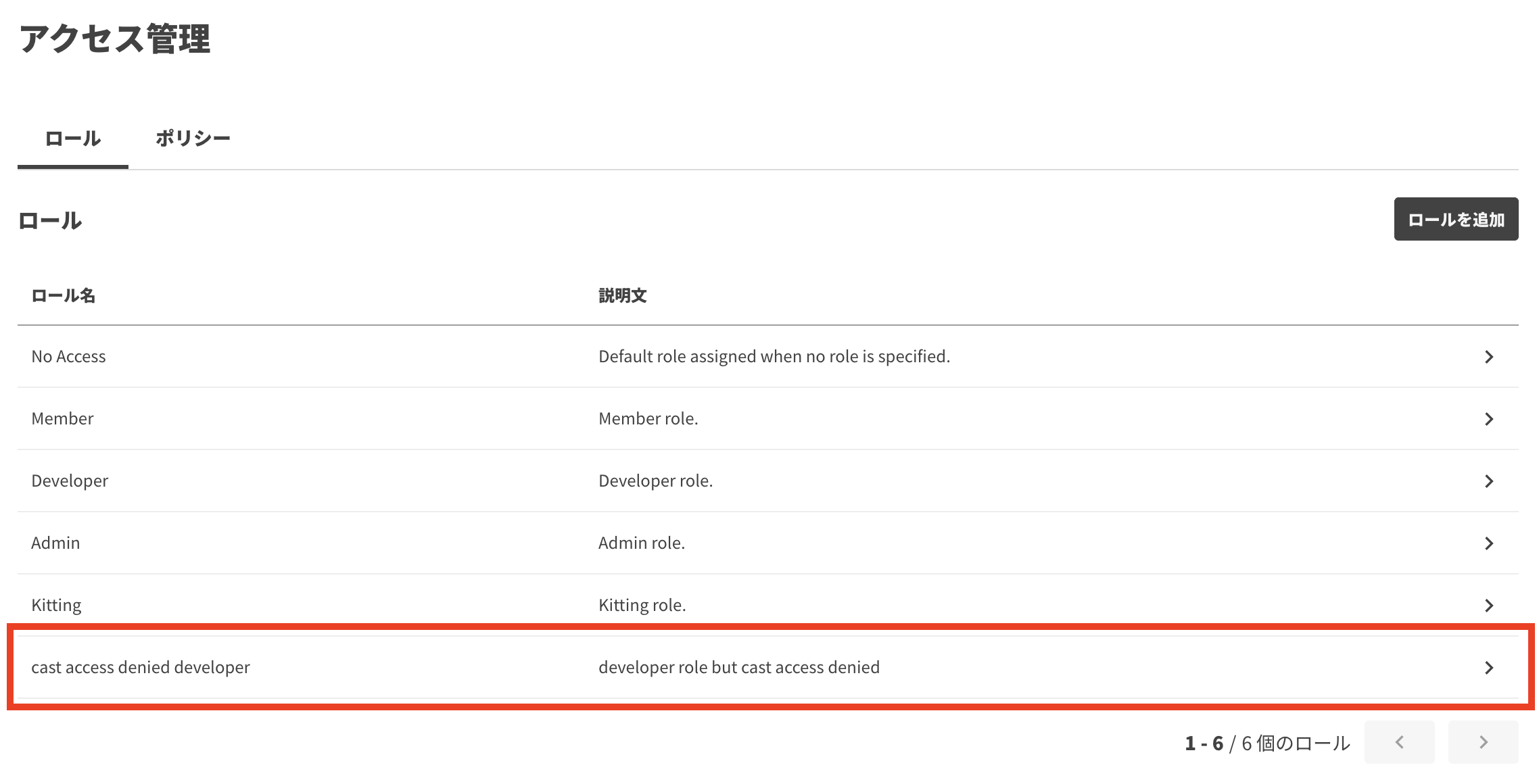Click the 説明文 column header
1539x784 pixels.
pyautogui.click(x=622, y=296)
